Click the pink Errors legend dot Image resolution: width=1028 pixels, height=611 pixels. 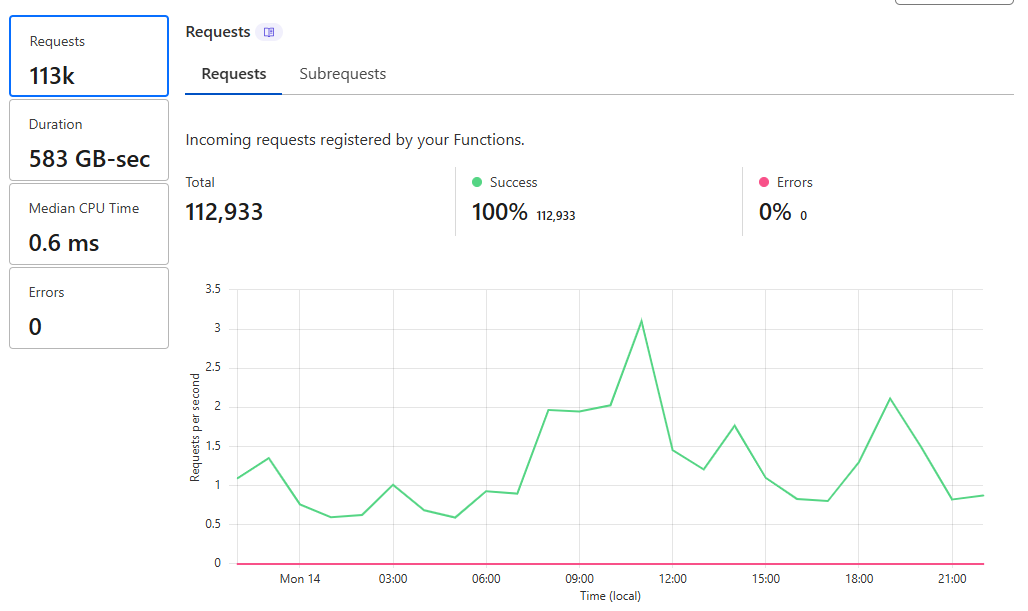(764, 182)
